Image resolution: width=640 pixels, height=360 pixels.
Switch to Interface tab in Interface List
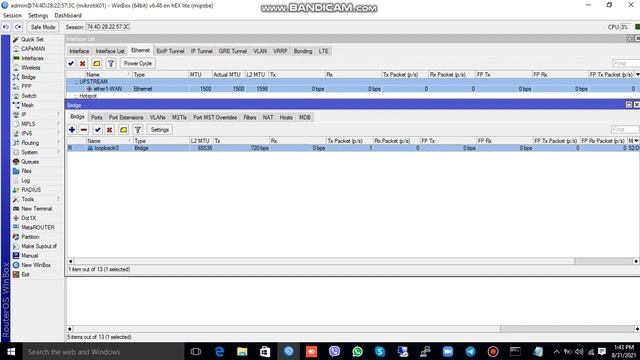79,51
